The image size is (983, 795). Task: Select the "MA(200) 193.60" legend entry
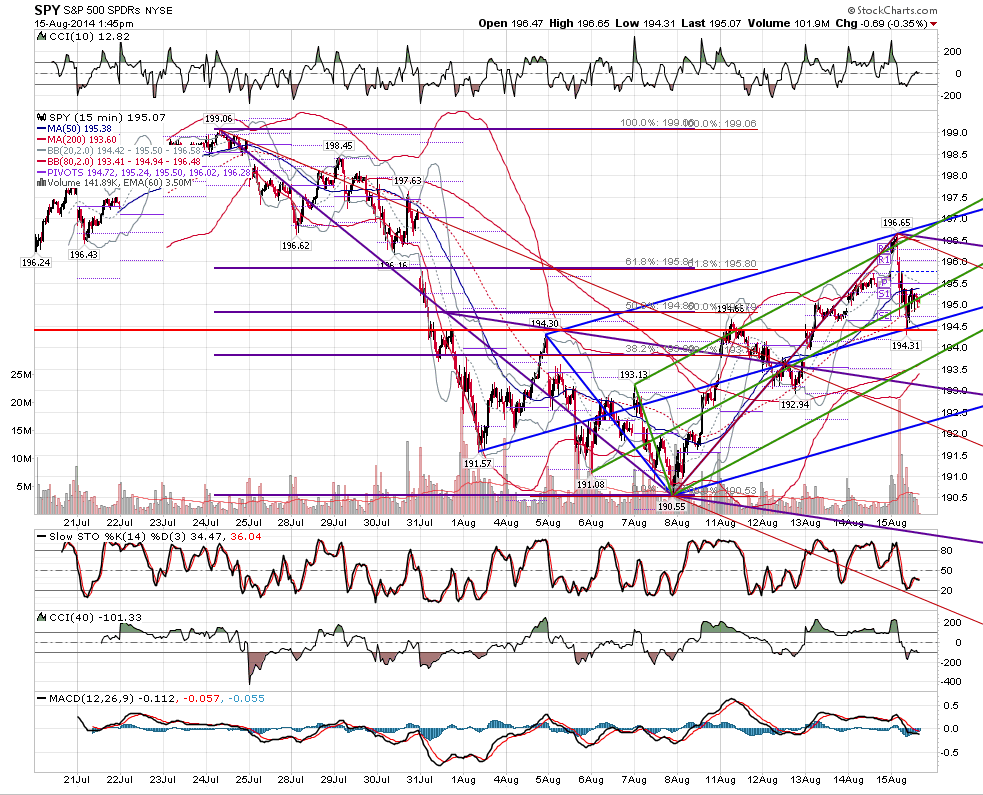coord(80,139)
